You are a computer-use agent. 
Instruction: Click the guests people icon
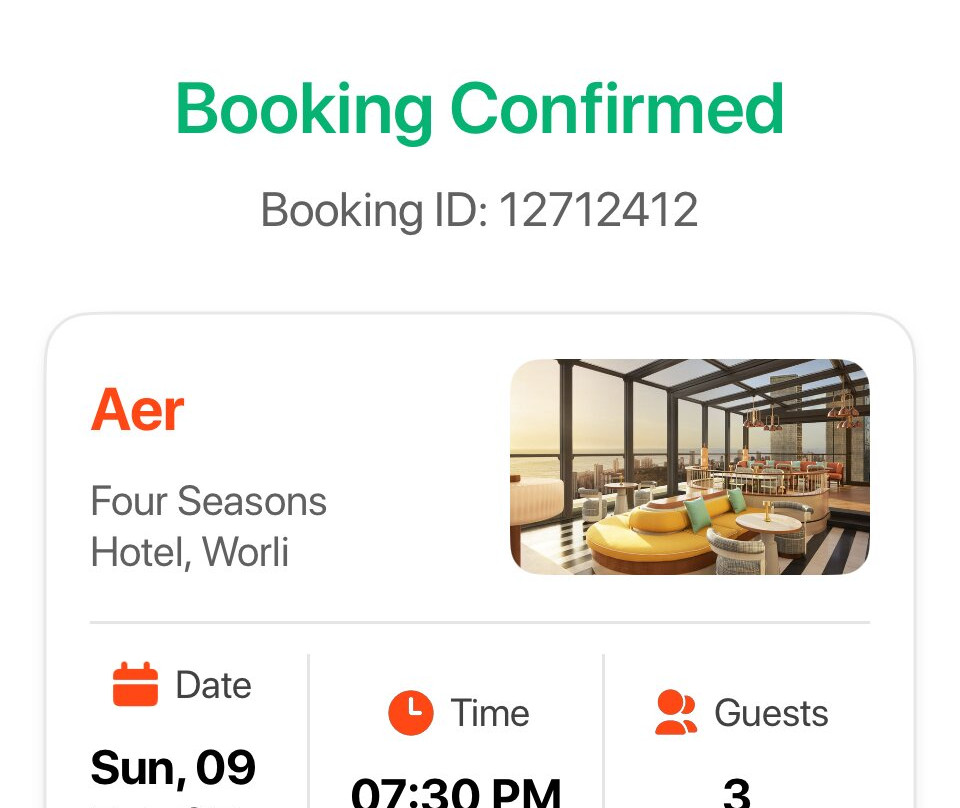[676, 713]
